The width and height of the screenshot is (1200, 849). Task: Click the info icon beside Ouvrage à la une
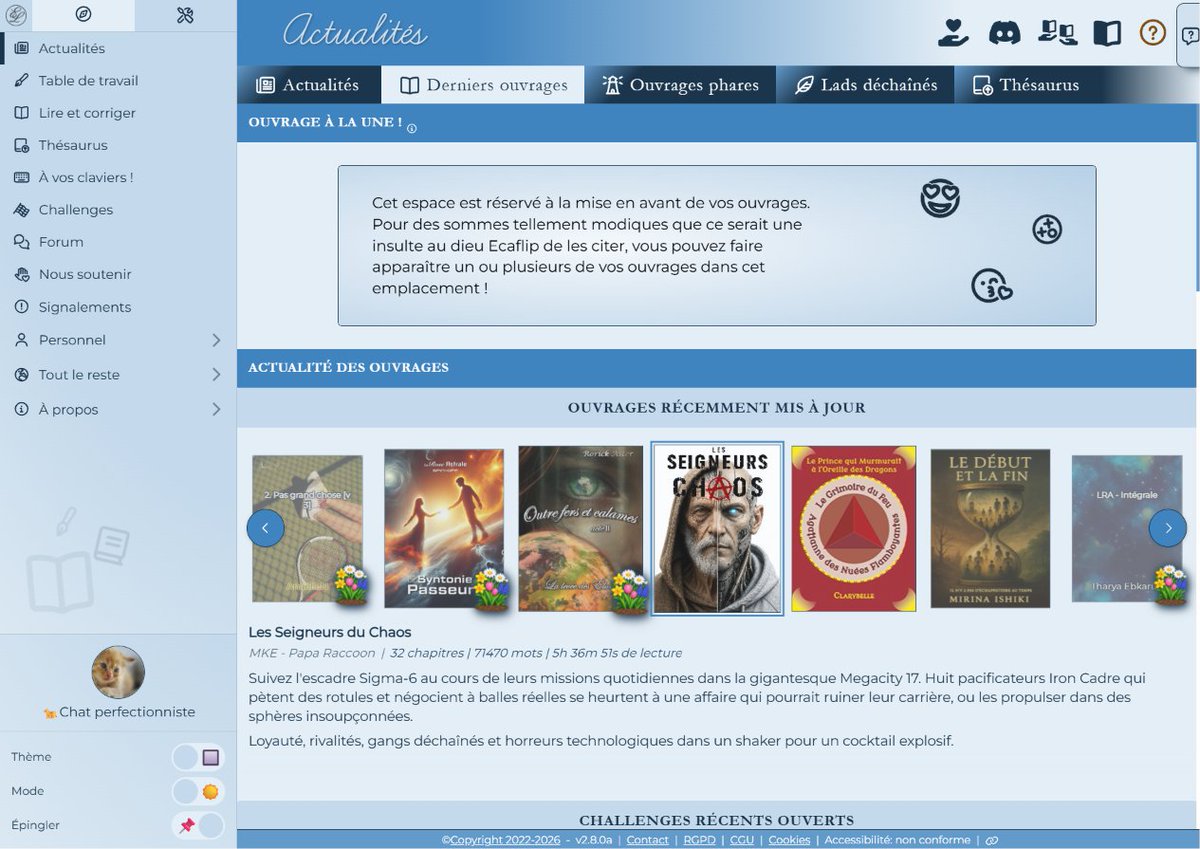(412, 128)
